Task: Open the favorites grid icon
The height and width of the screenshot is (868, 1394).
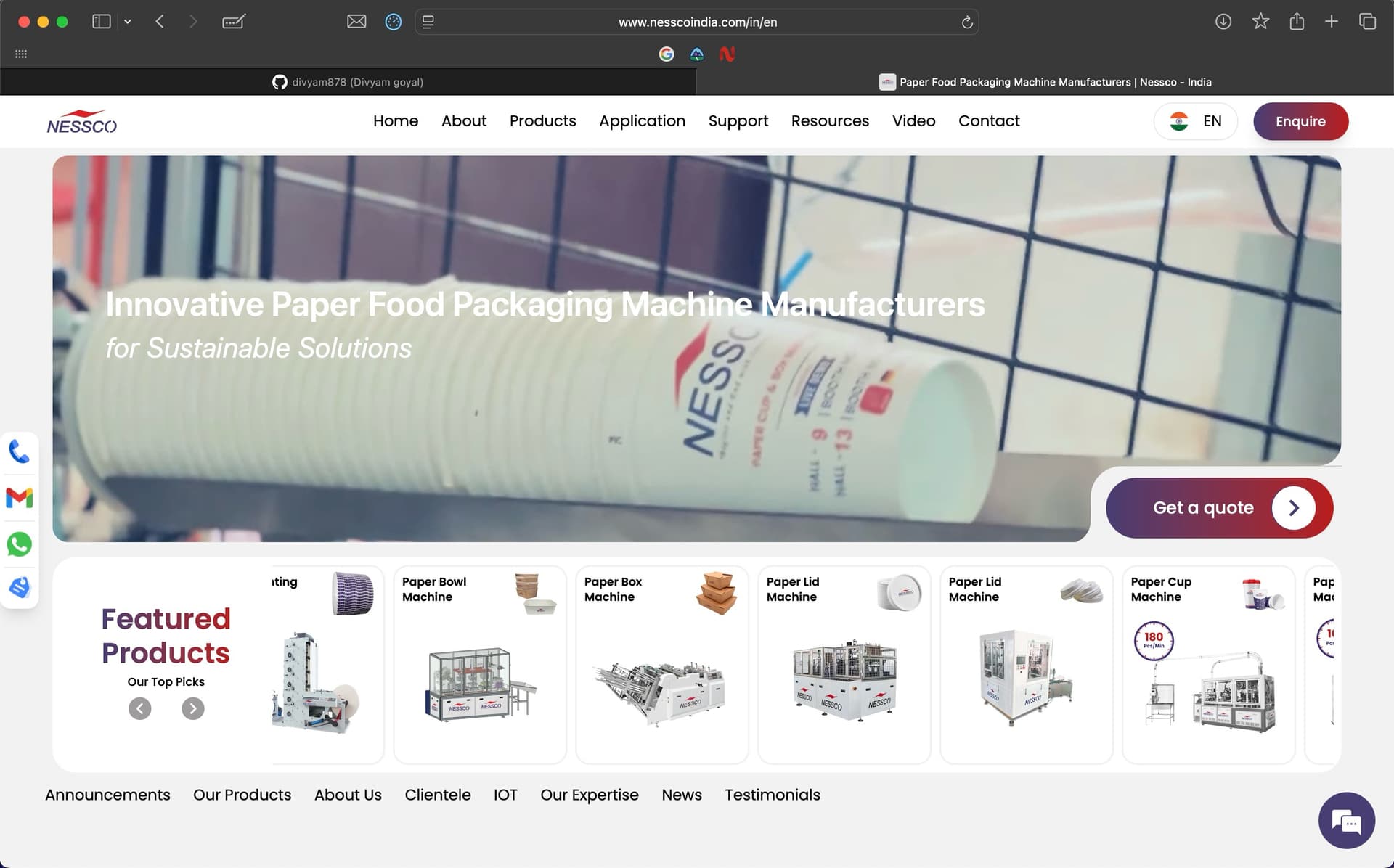Action: pos(21,54)
